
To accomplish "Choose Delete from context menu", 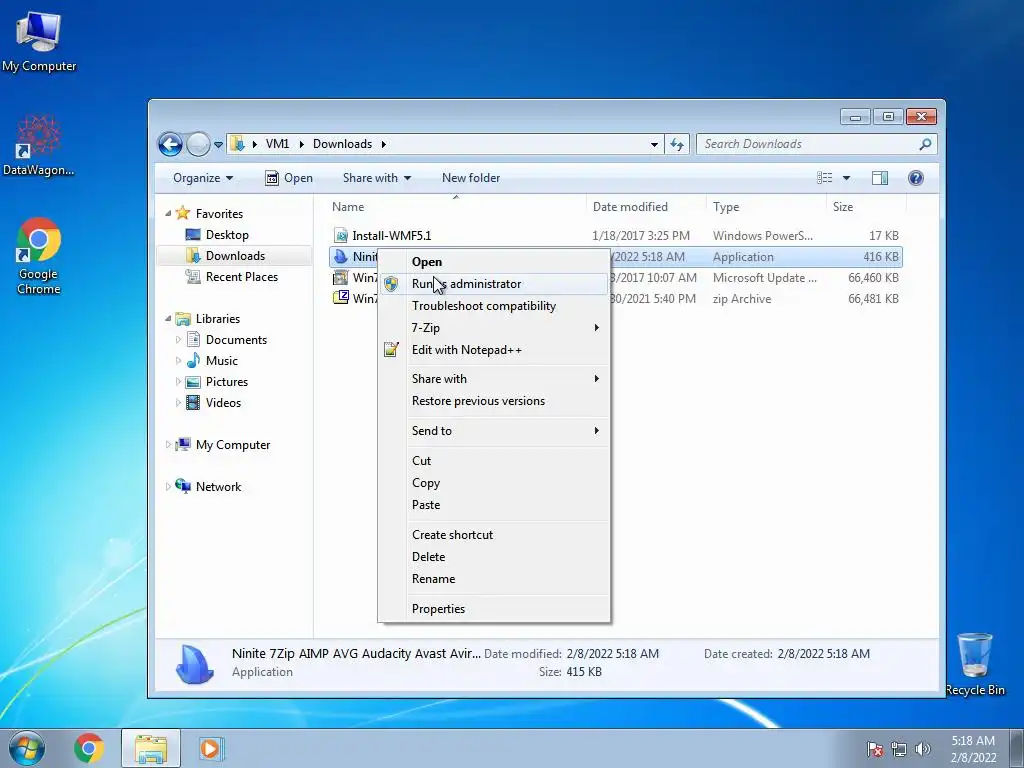I will coord(494,557).
